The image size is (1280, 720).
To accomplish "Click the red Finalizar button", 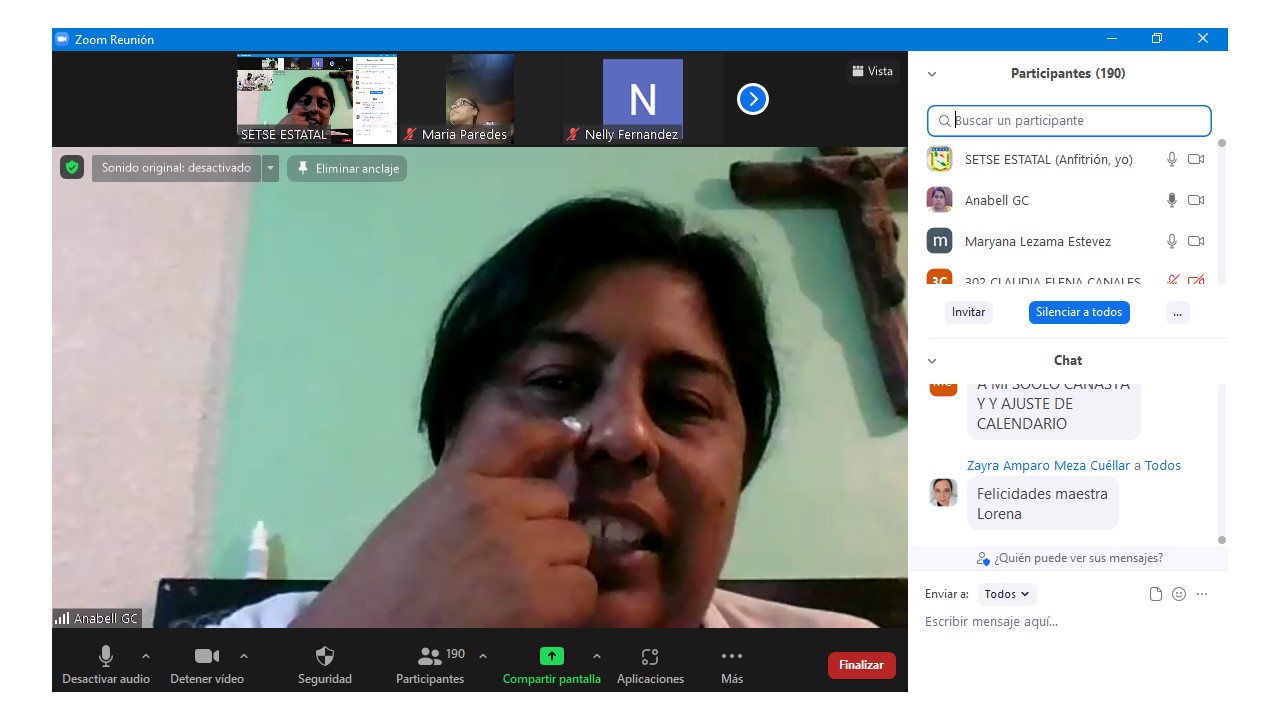I will (862, 665).
